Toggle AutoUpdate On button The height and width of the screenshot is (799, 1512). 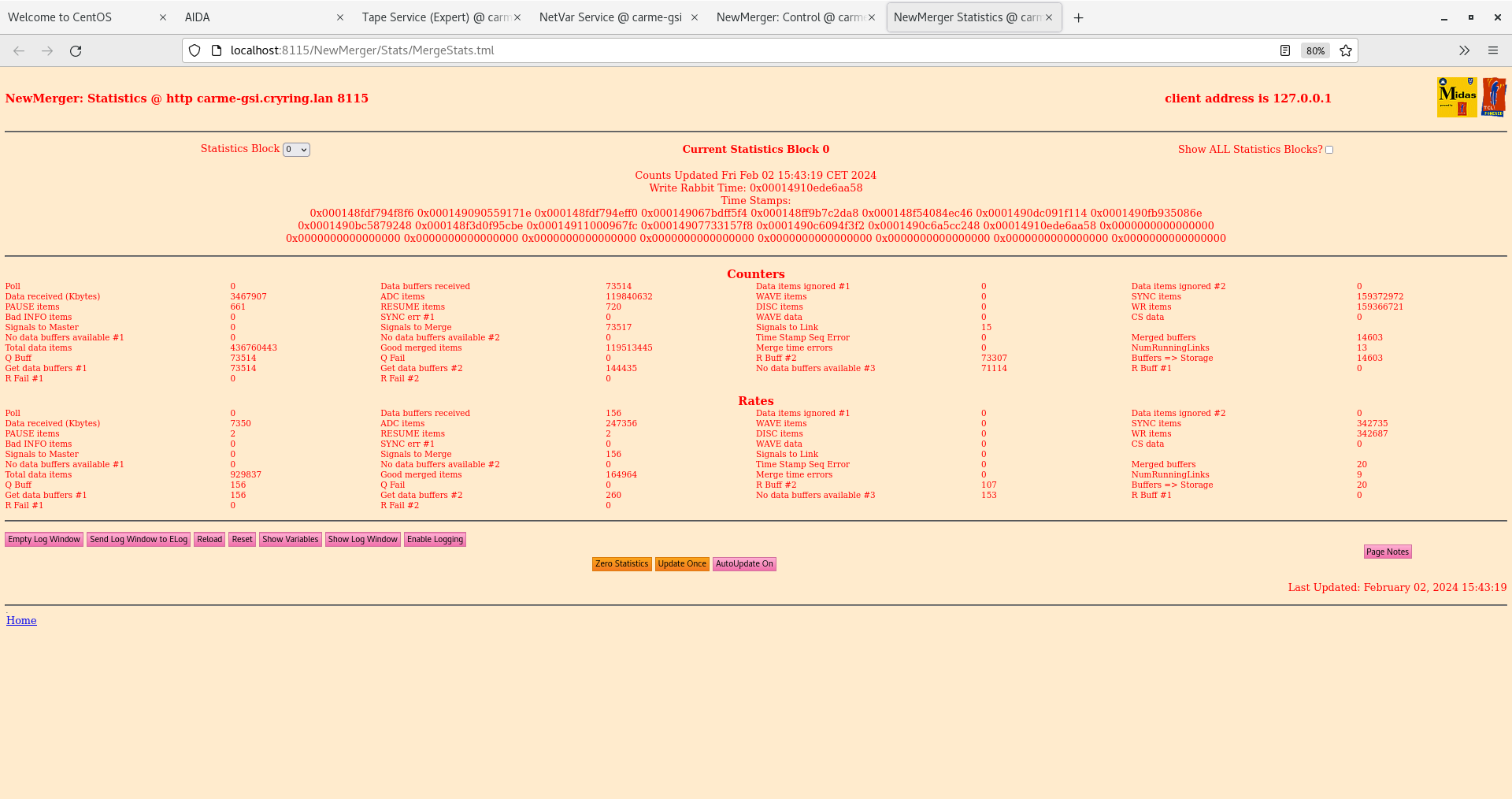tap(744, 564)
